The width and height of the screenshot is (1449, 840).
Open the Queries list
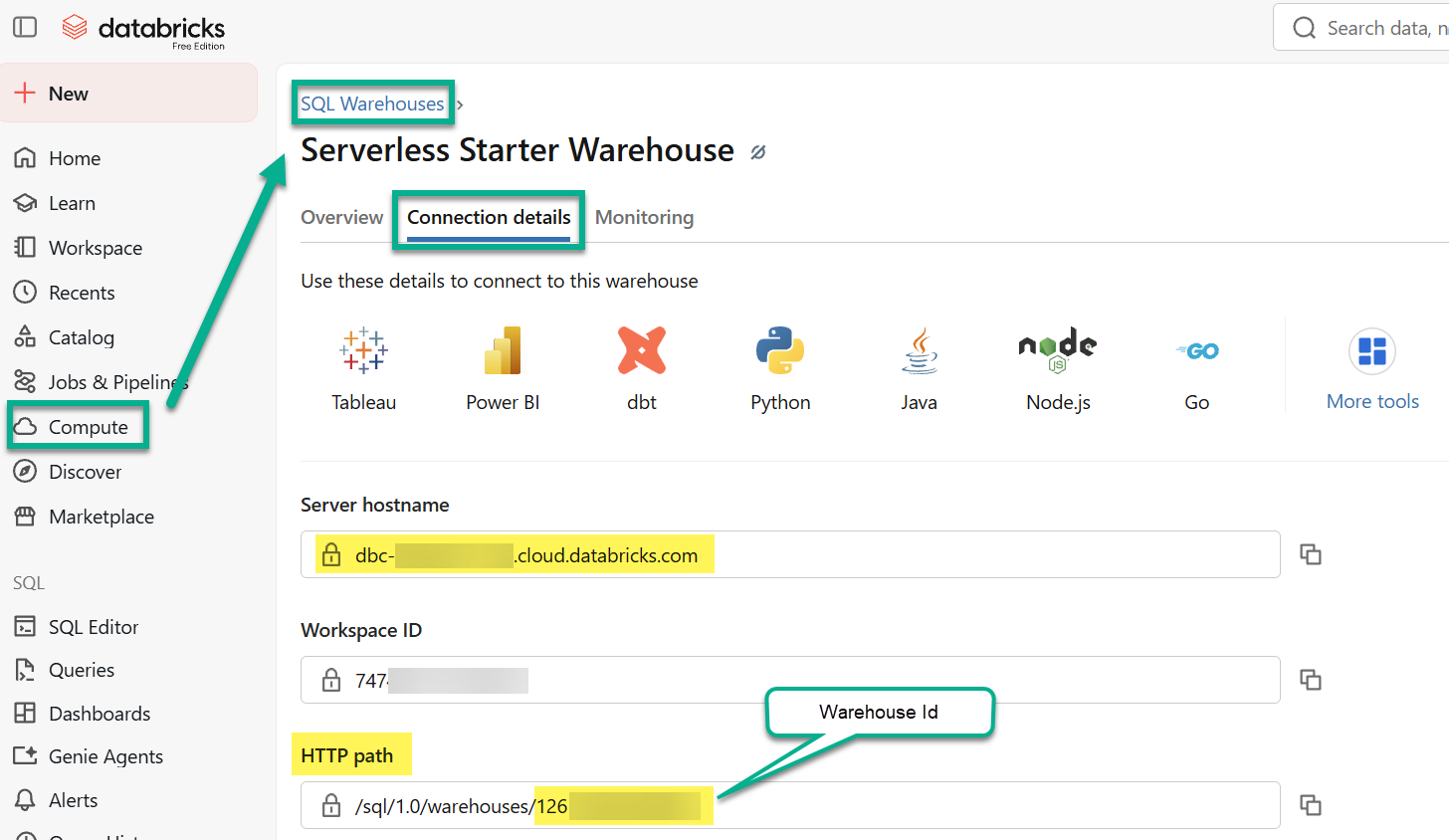pyautogui.click(x=82, y=670)
